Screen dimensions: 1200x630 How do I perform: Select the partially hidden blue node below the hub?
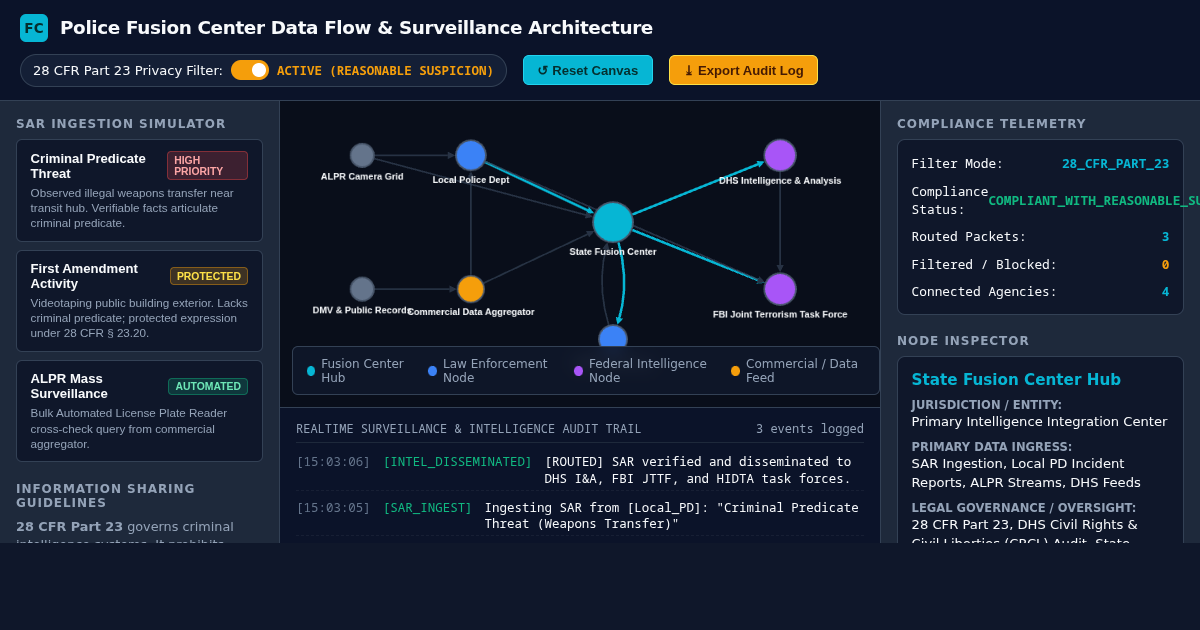[x=613, y=336]
